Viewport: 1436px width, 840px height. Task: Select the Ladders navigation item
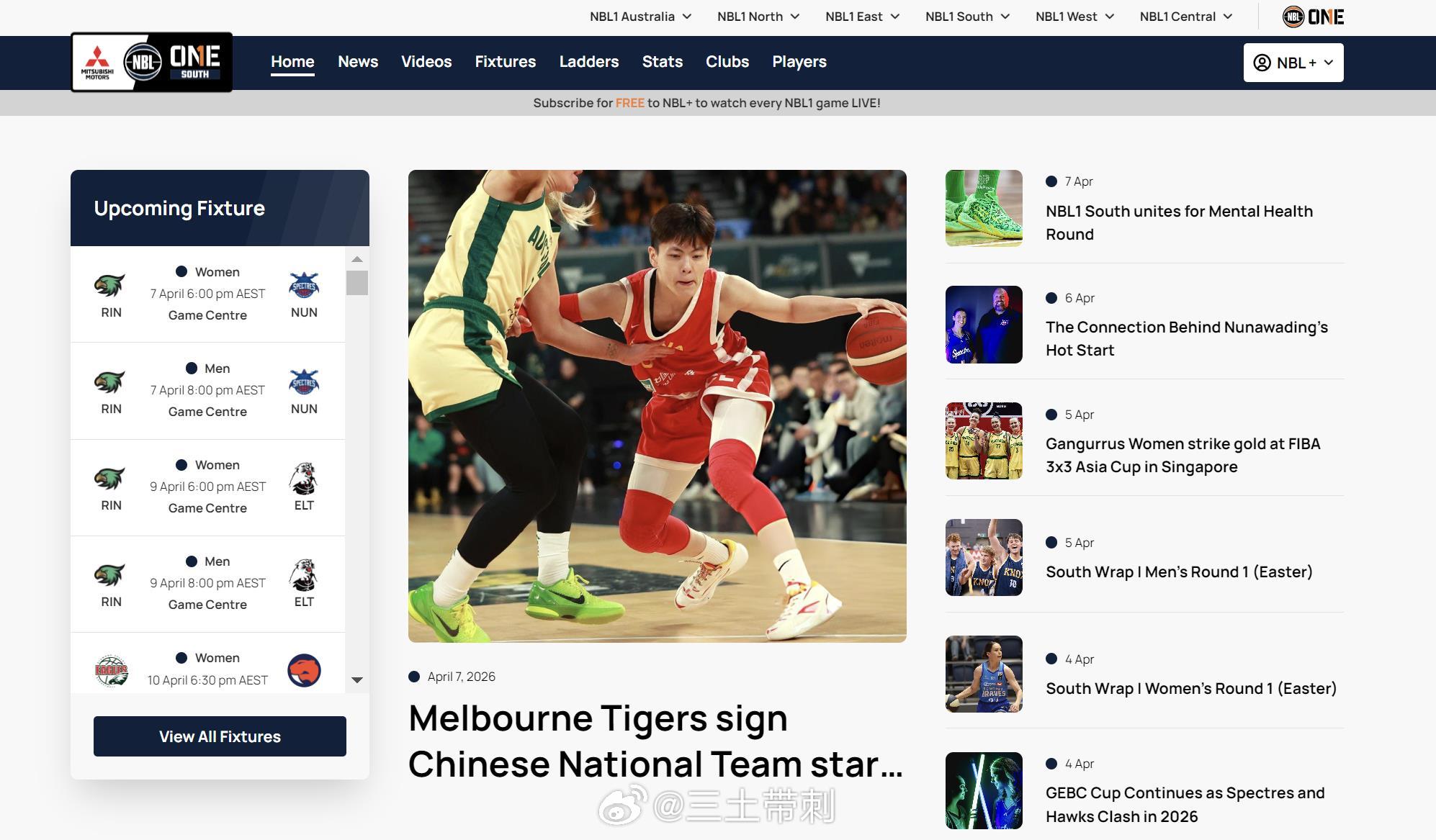(588, 62)
